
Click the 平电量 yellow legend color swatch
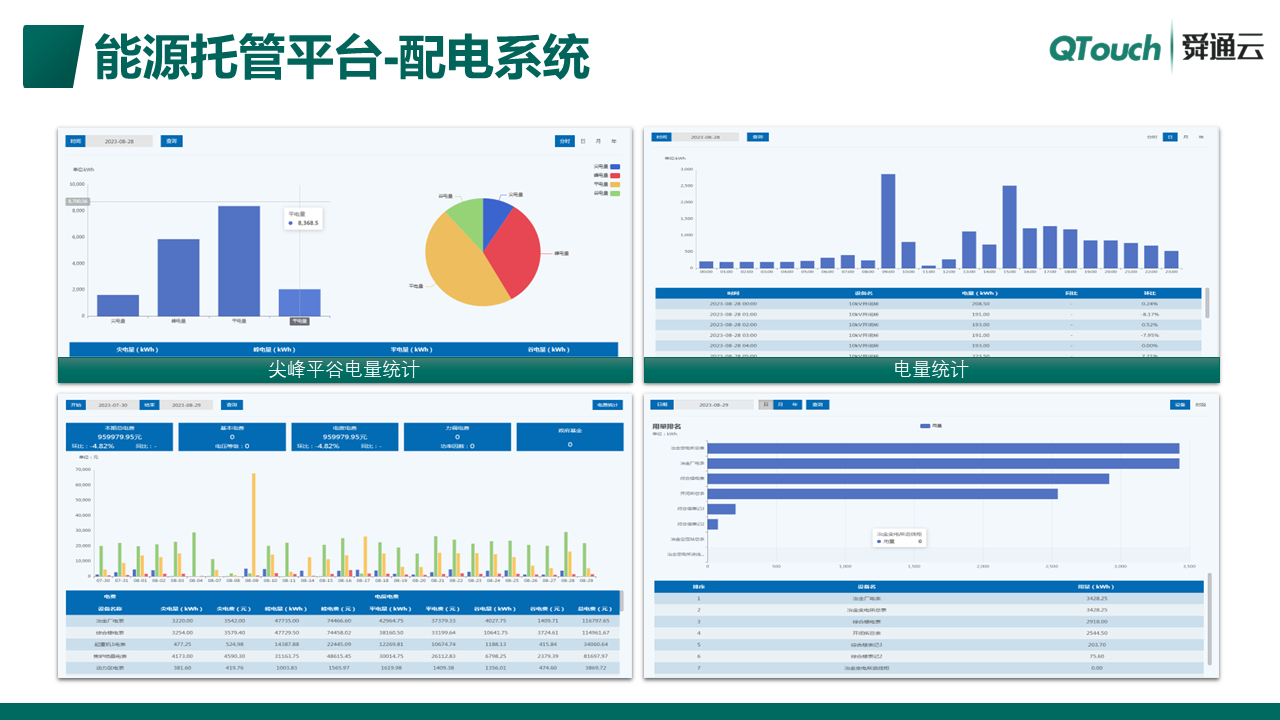(x=615, y=184)
